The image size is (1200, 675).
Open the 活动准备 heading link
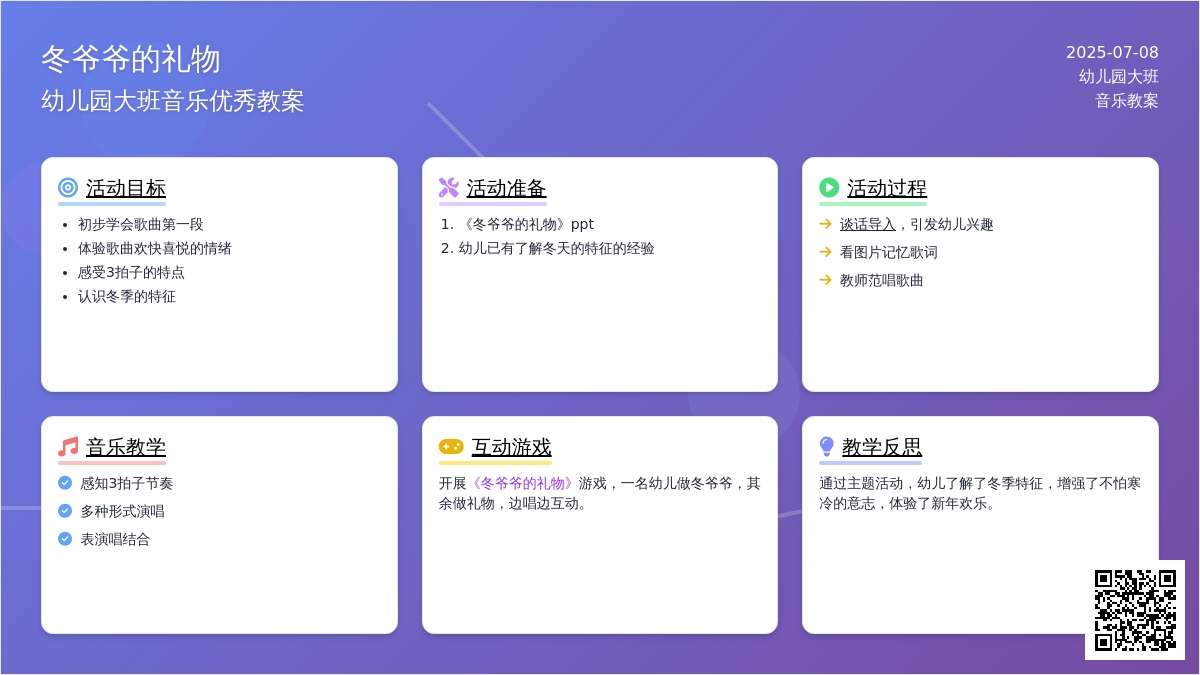pos(507,188)
